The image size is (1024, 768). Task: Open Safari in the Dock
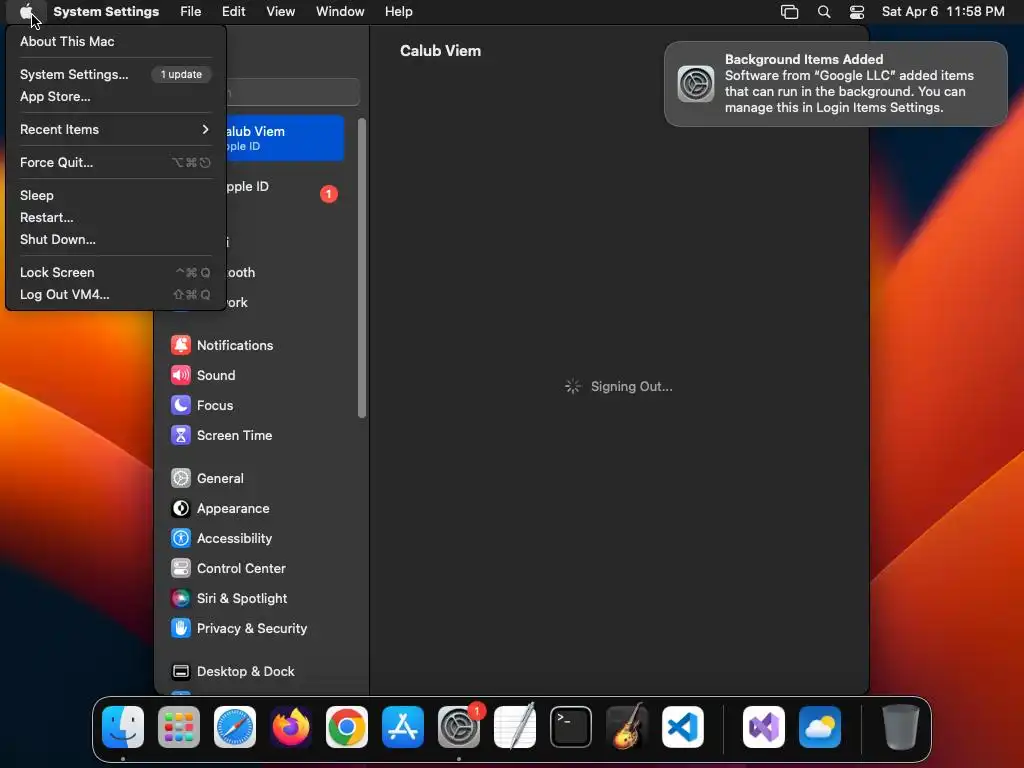coord(235,727)
